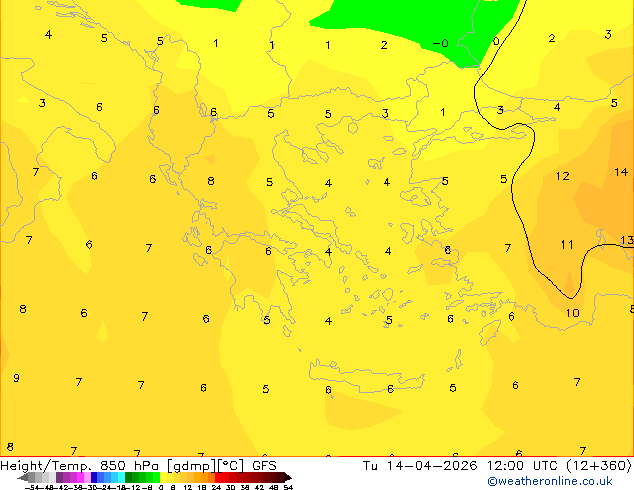Image resolution: width=634 pixels, height=490 pixels.
Task: Click the red legend swatch above 24
Action: [218, 477]
